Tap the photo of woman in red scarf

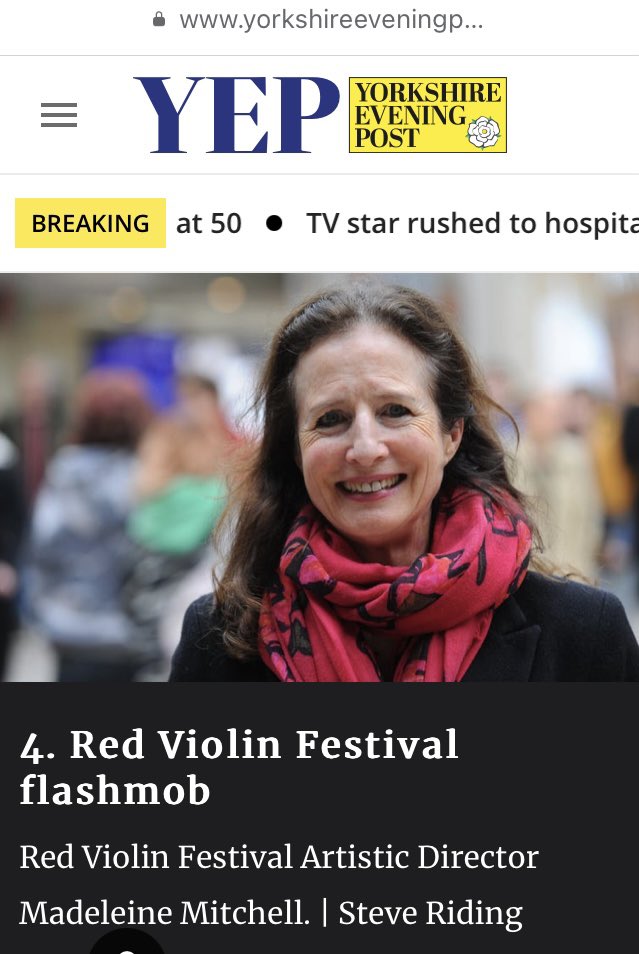(x=320, y=477)
